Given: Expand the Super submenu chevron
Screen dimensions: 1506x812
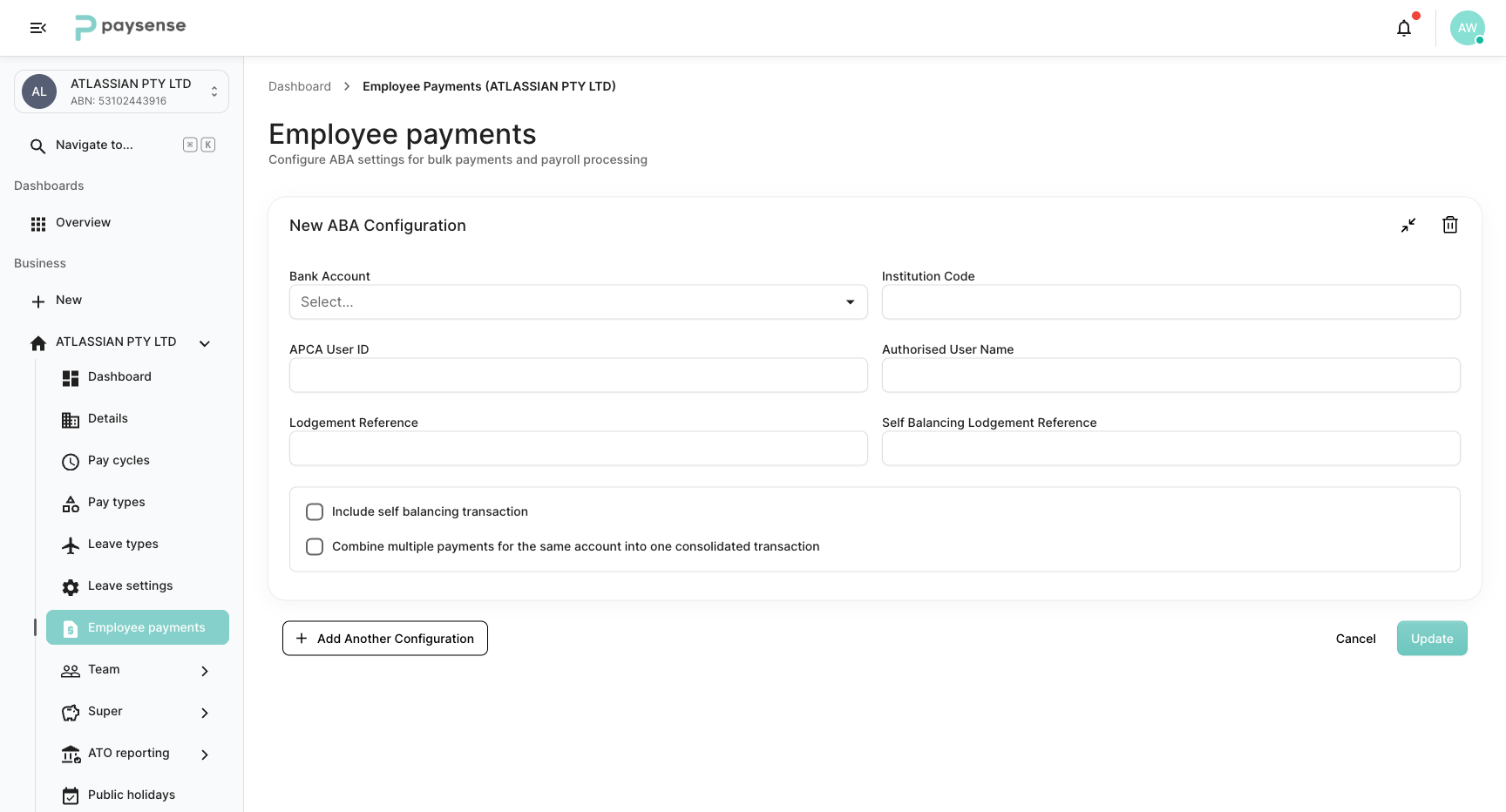Looking at the screenshot, I should pyautogui.click(x=205, y=713).
